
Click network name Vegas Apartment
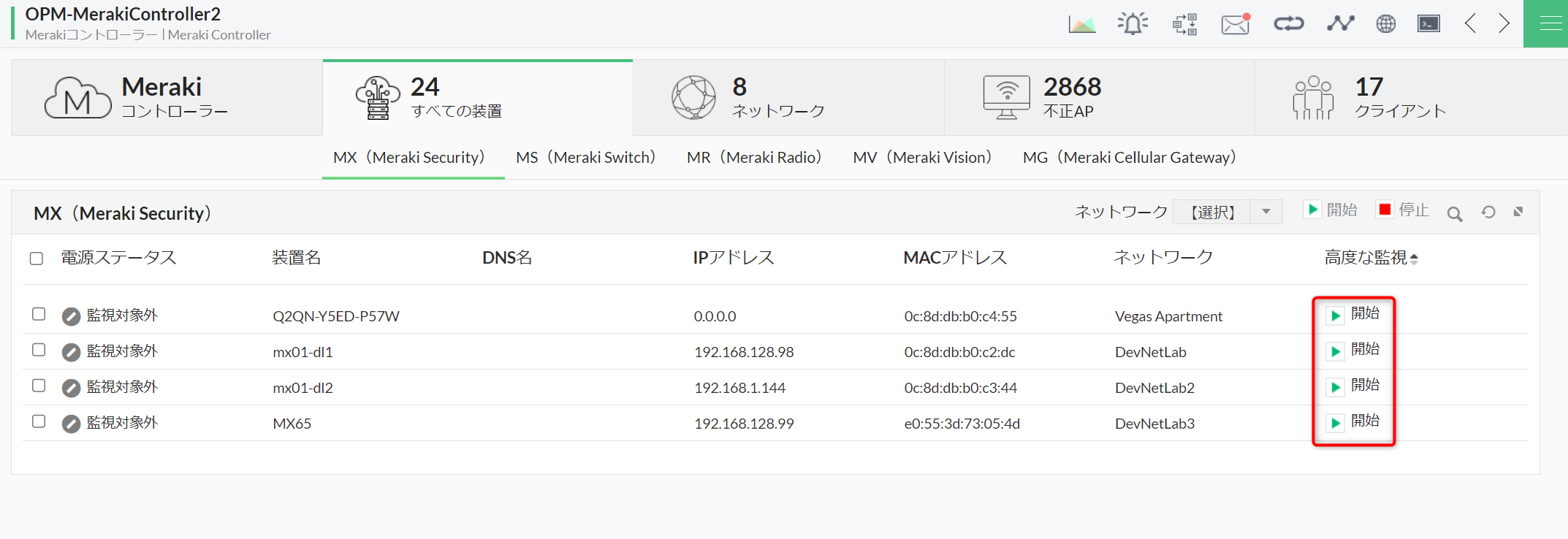(x=1168, y=316)
